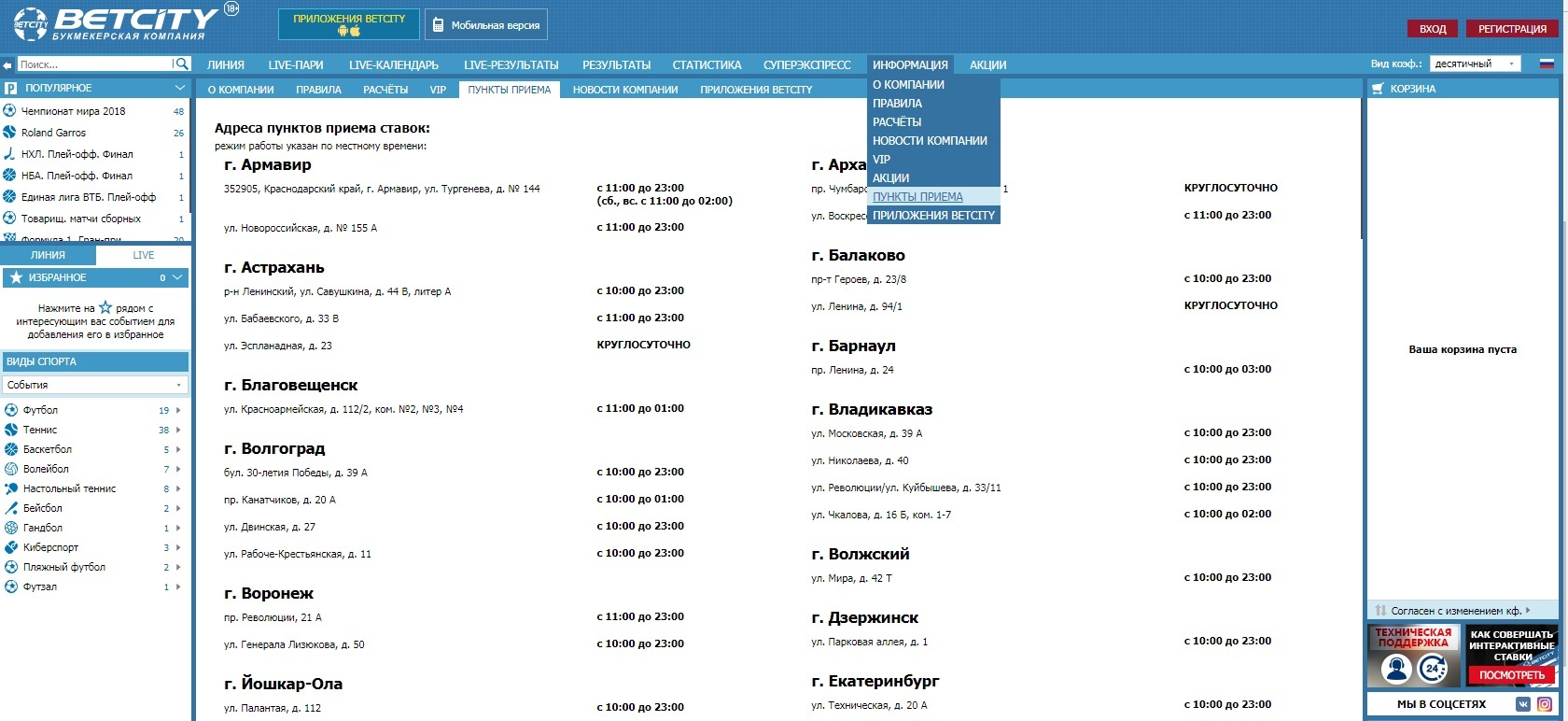Switch the sidebar to the LIVE tab
The width and height of the screenshot is (1568, 721).
(144, 255)
